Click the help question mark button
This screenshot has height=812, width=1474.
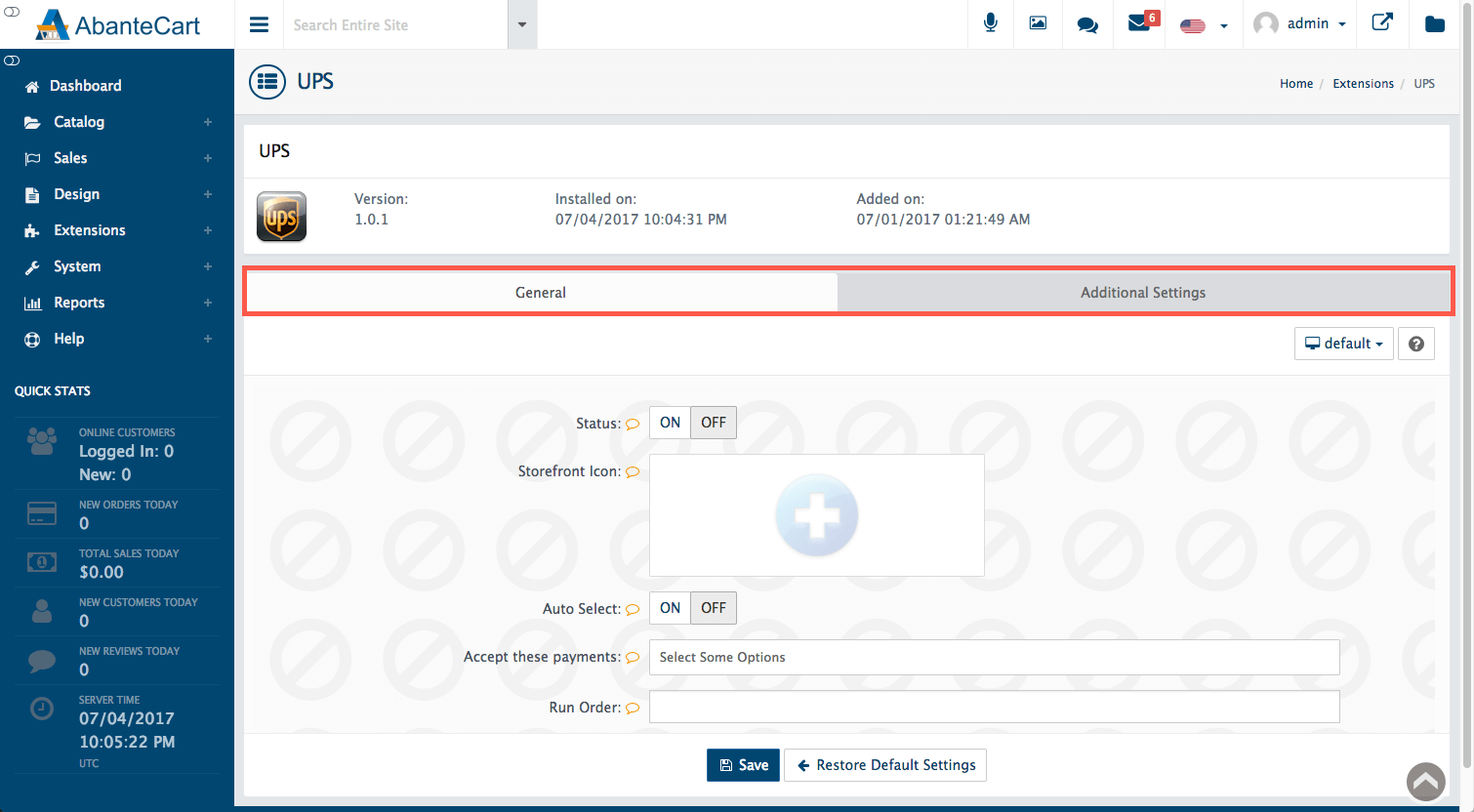(x=1416, y=344)
